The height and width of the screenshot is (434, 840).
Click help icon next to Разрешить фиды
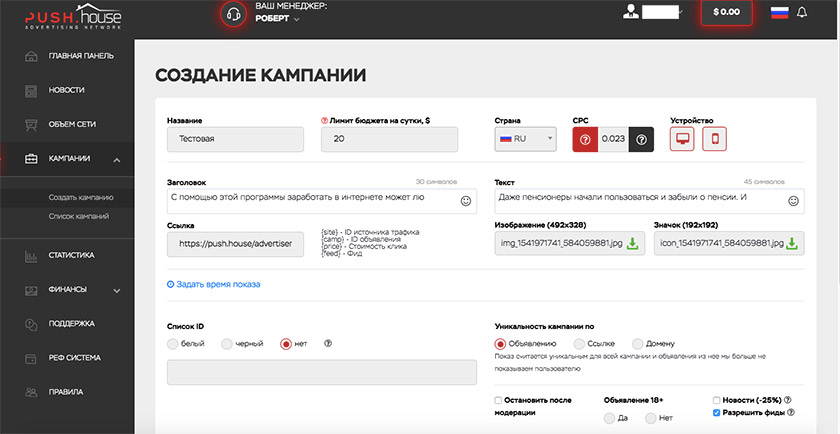pyautogui.click(x=791, y=413)
